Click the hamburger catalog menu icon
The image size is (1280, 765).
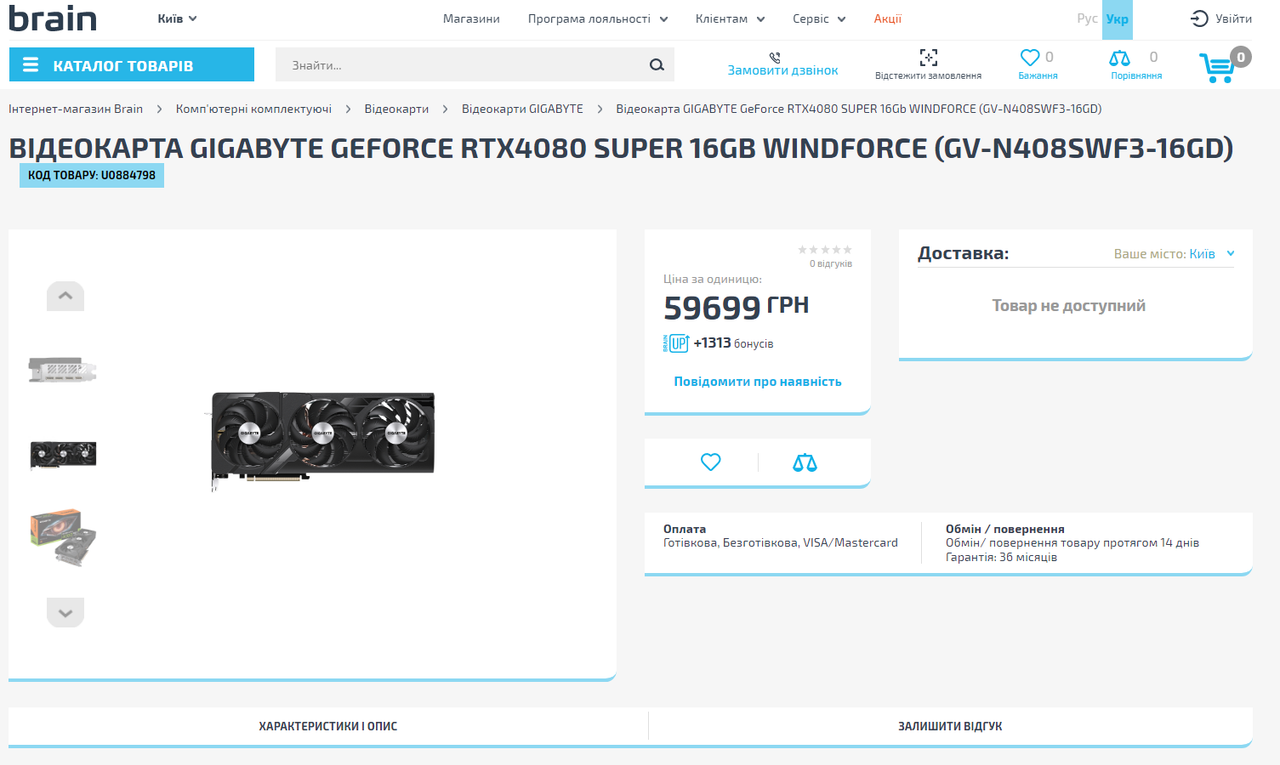31,65
